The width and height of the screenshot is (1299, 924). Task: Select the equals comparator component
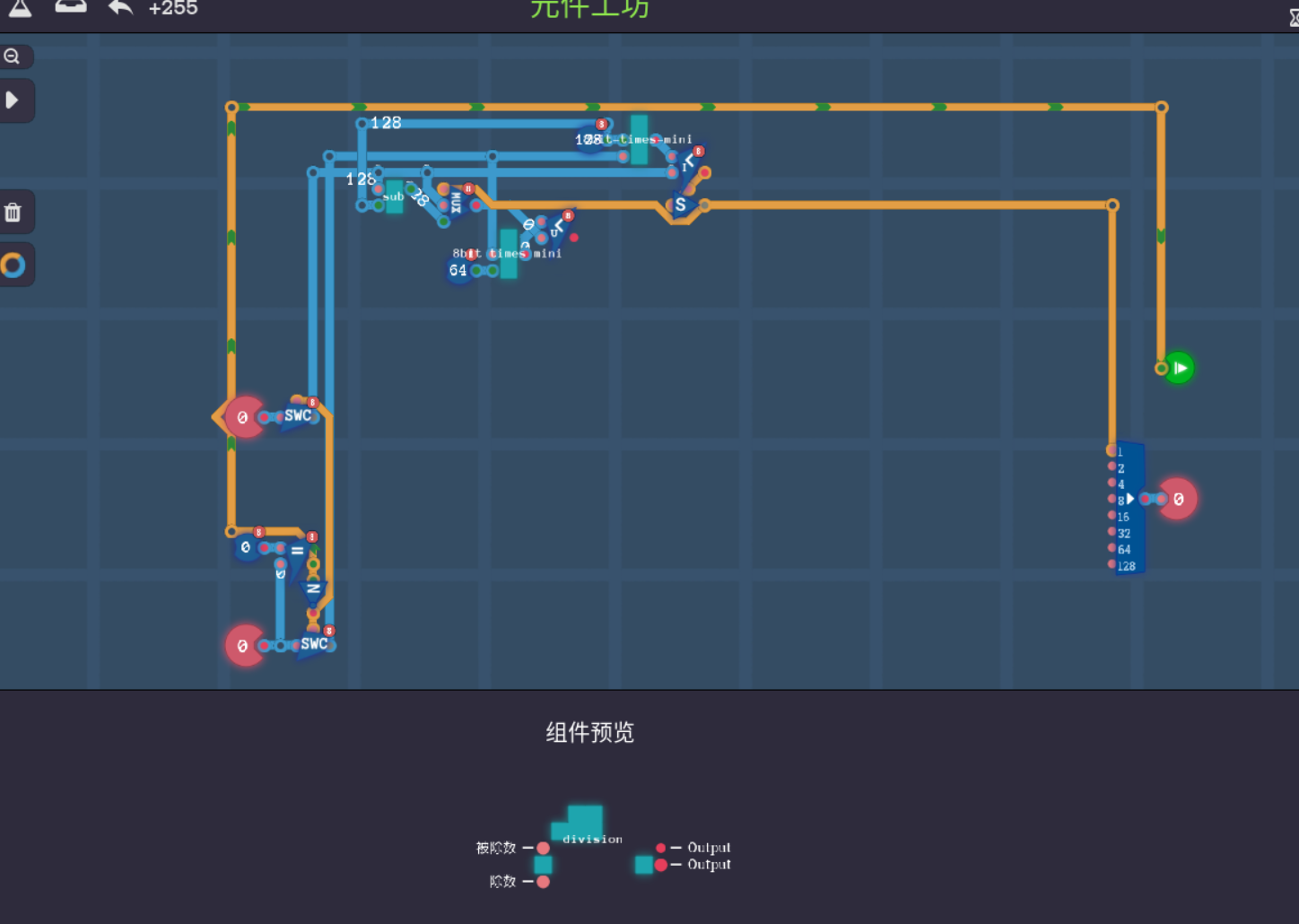click(297, 551)
